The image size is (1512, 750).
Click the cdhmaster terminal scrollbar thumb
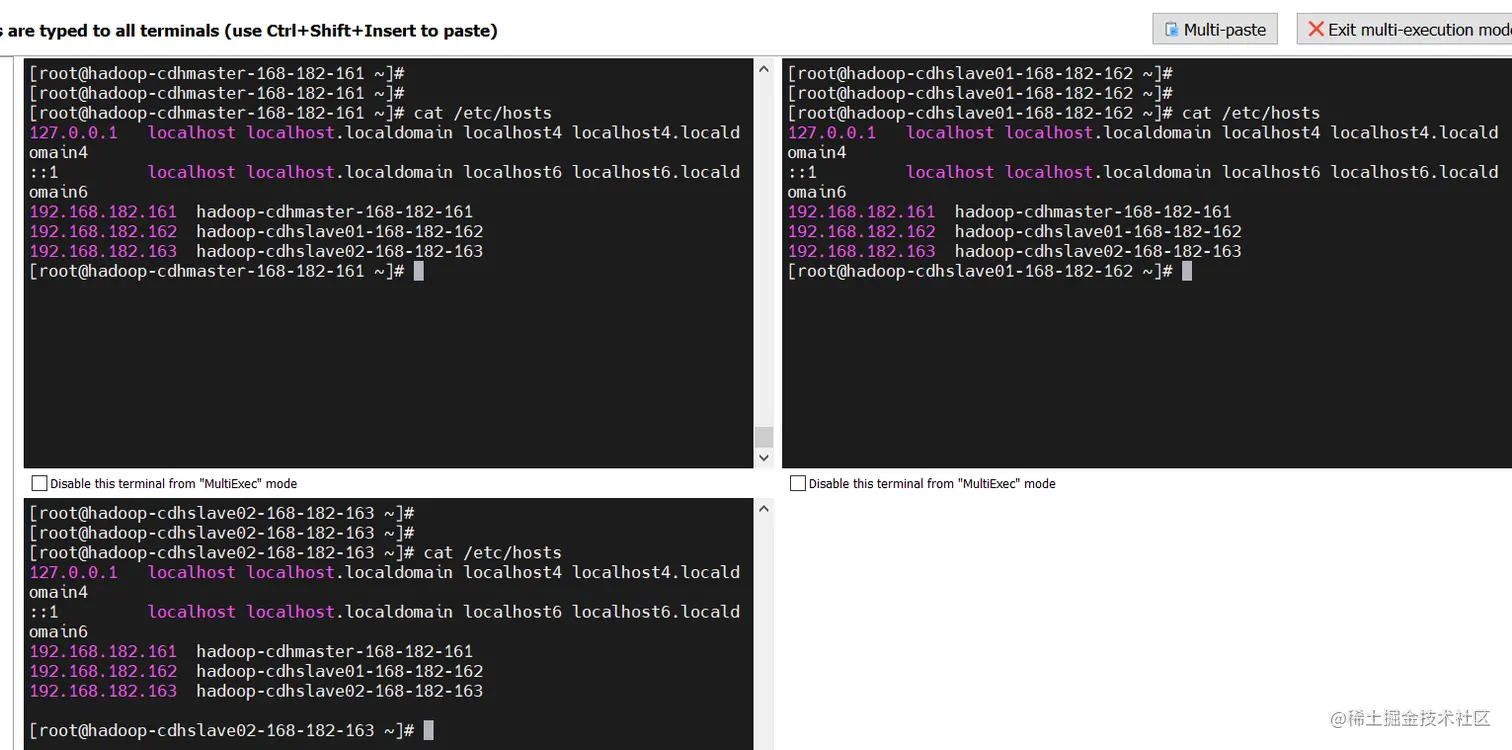tap(764, 437)
